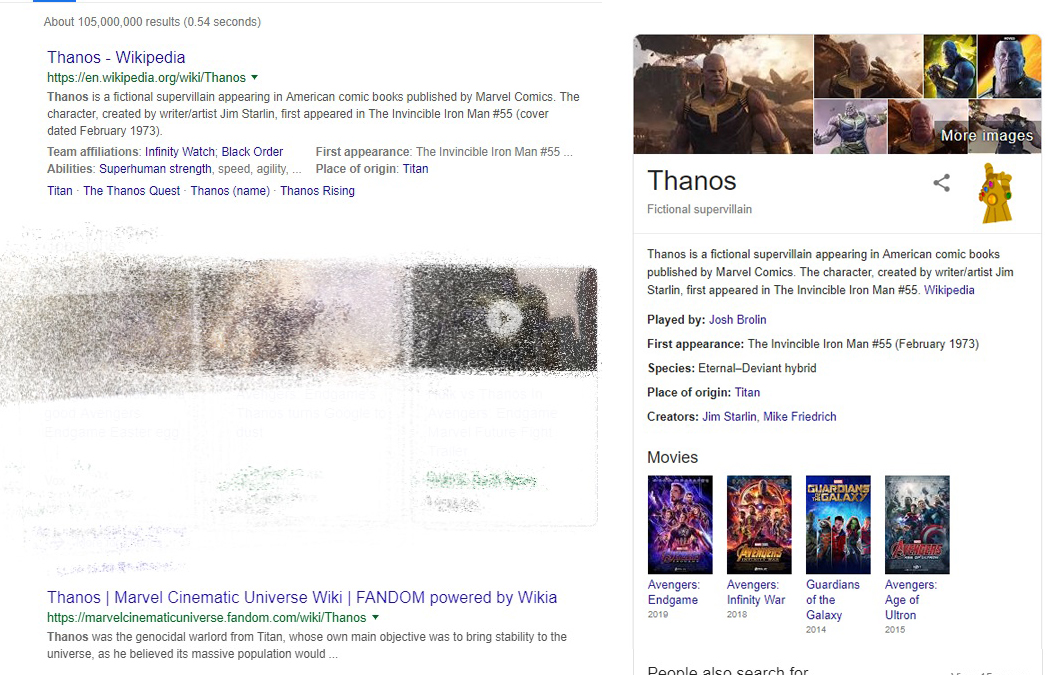Screen dimensions: 1050x675
Task: Open the Mike Friedrich creator link
Action: [799, 417]
